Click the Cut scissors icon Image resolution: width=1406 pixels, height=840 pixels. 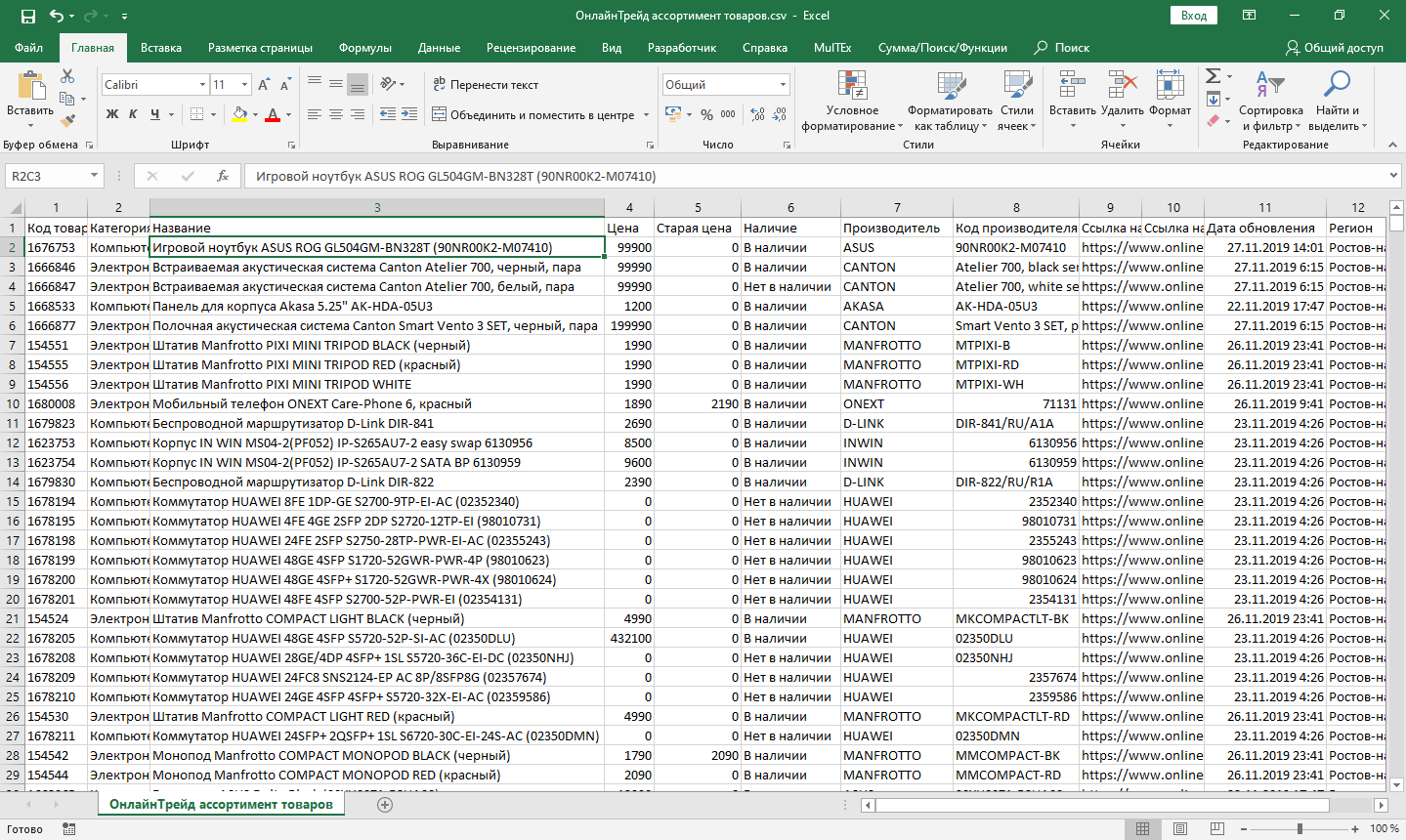67,76
